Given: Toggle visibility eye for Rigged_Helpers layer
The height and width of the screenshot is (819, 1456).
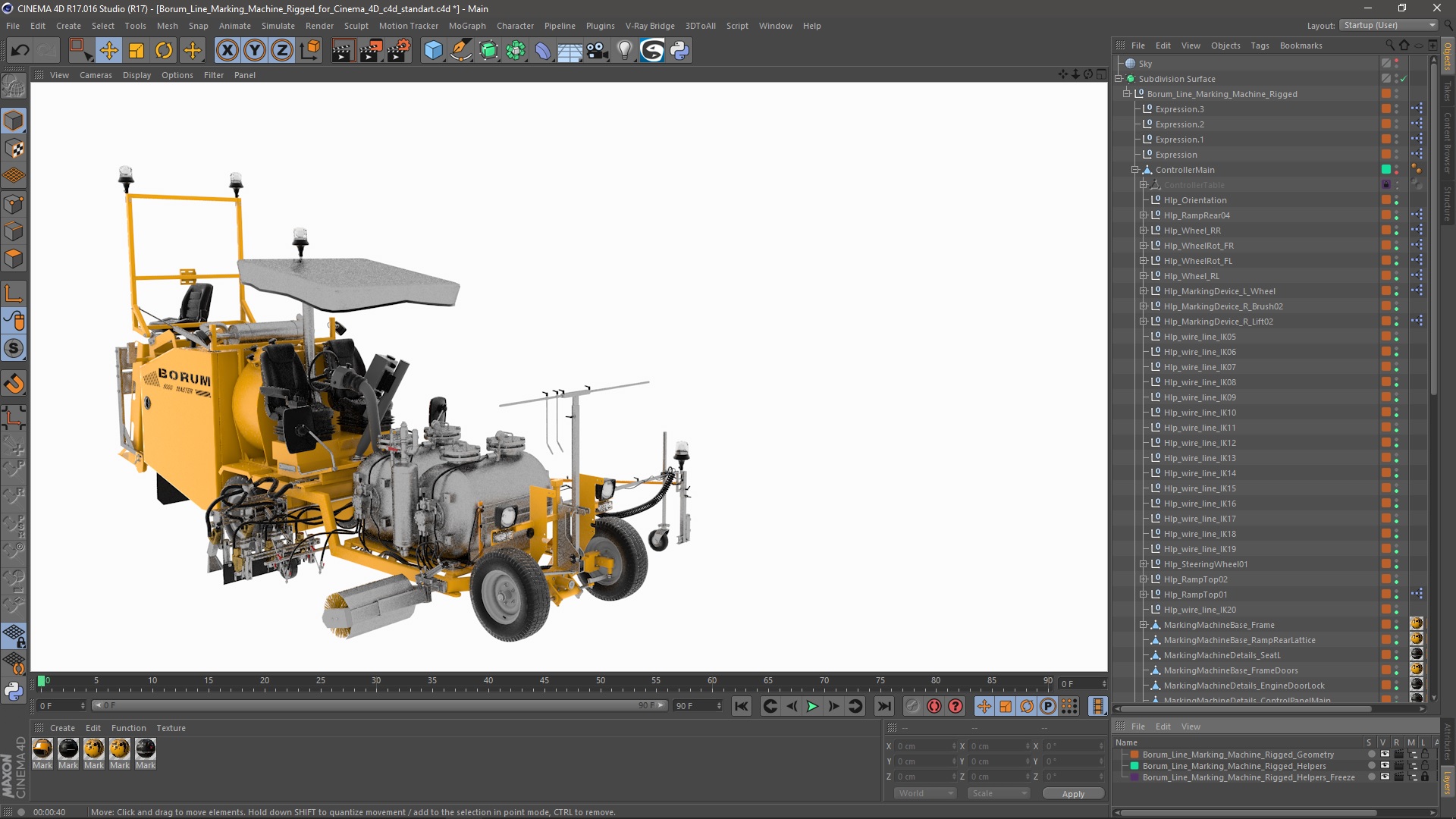Looking at the screenshot, I should (x=1385, y=766).
